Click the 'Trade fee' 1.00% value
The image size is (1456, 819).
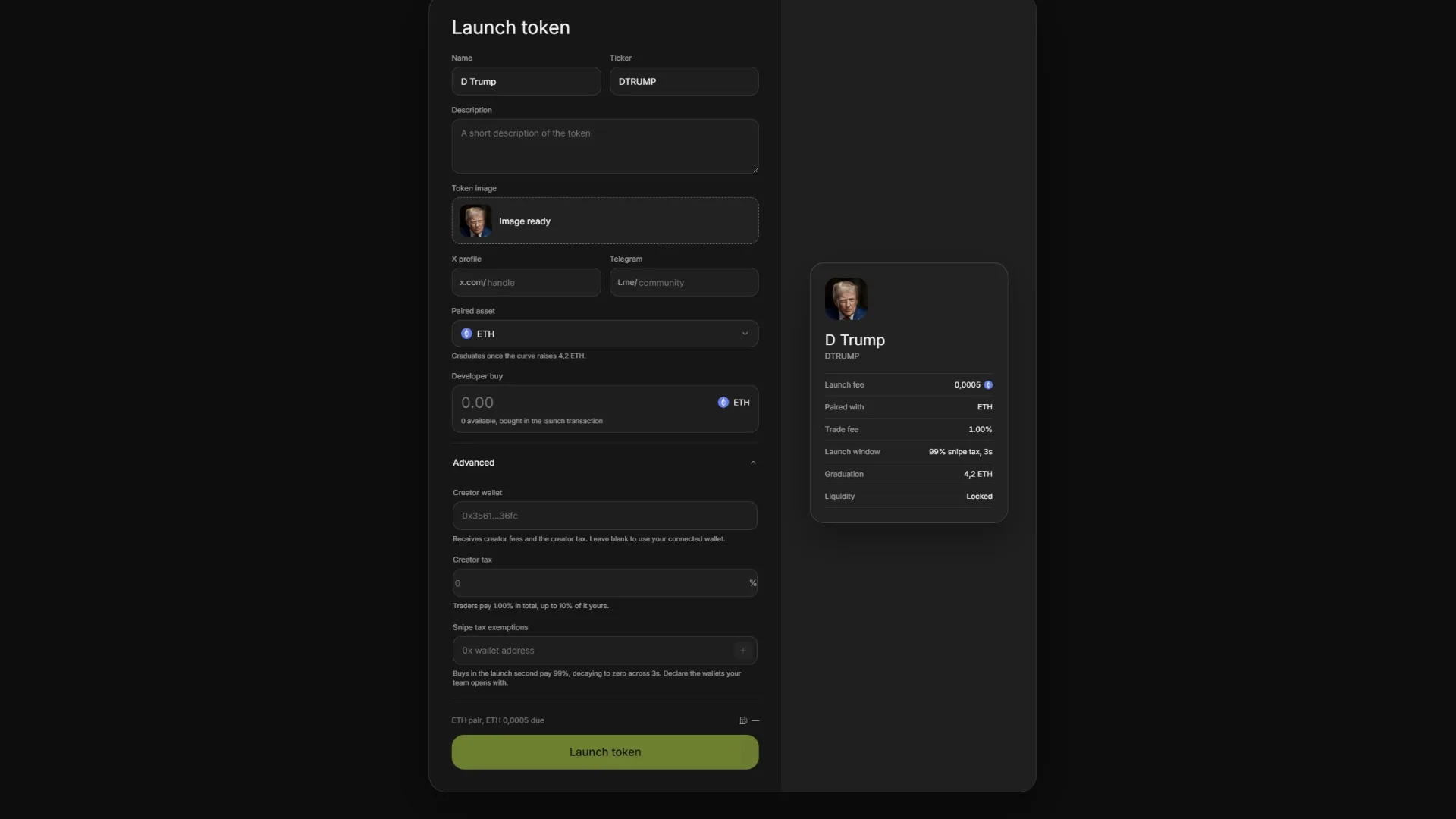click(x=980, y=429)
